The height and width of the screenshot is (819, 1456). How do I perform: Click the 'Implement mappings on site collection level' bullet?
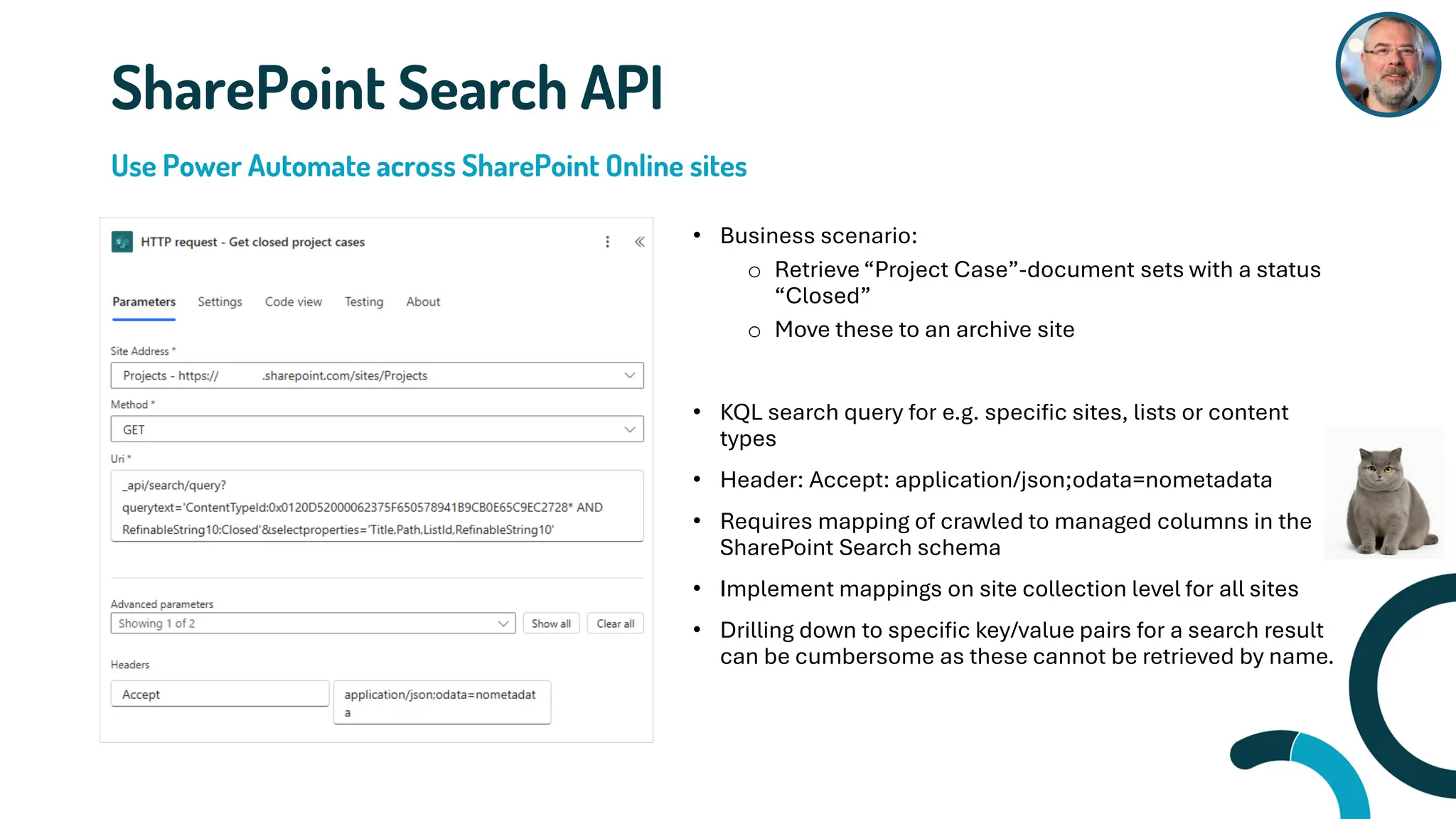point(1009,589)
